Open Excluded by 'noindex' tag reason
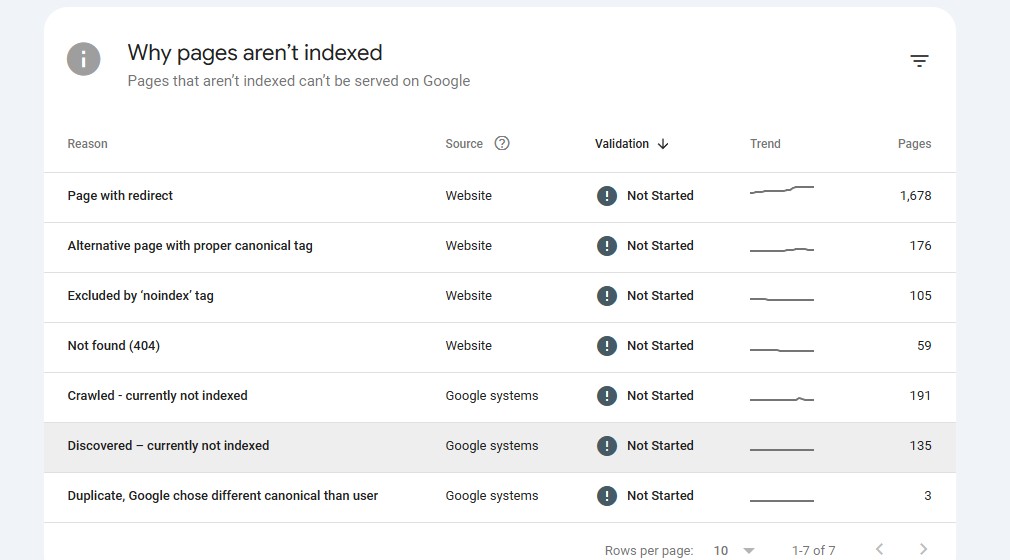The image size is (1010, 560). coord(140,296)
